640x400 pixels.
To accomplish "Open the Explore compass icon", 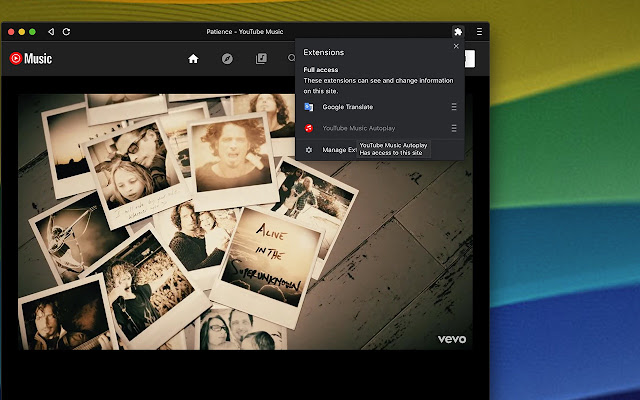I will 227,59.
